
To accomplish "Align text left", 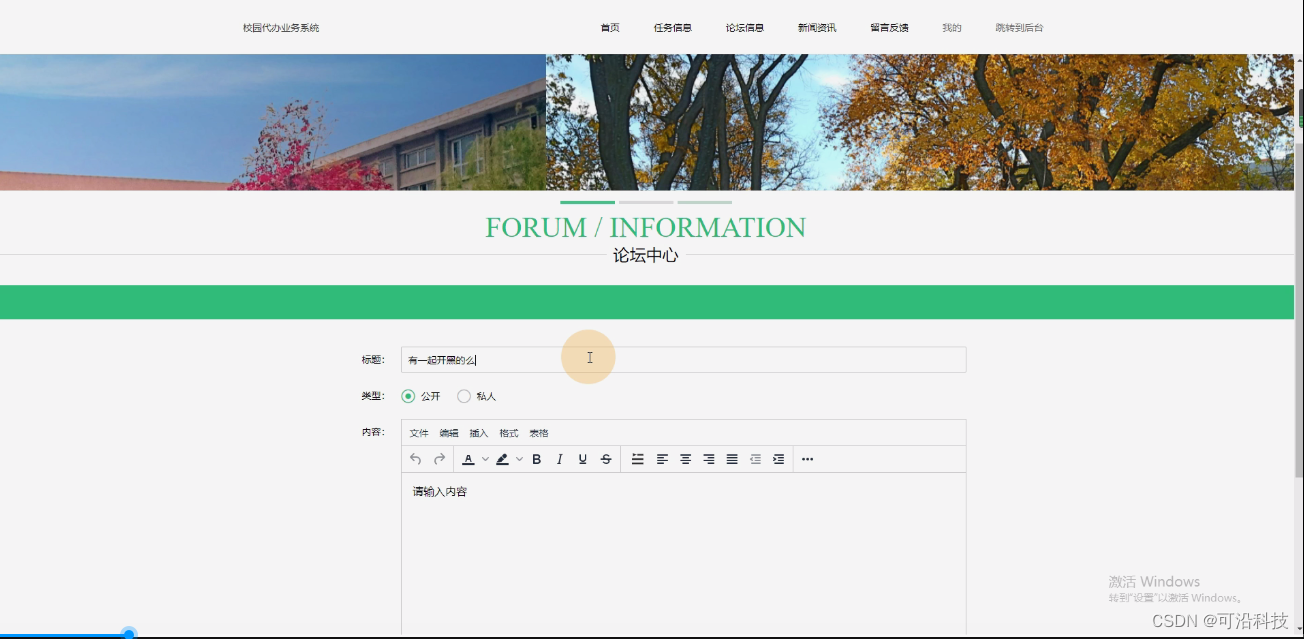I will pyautogui.click(x=662, y=459).
